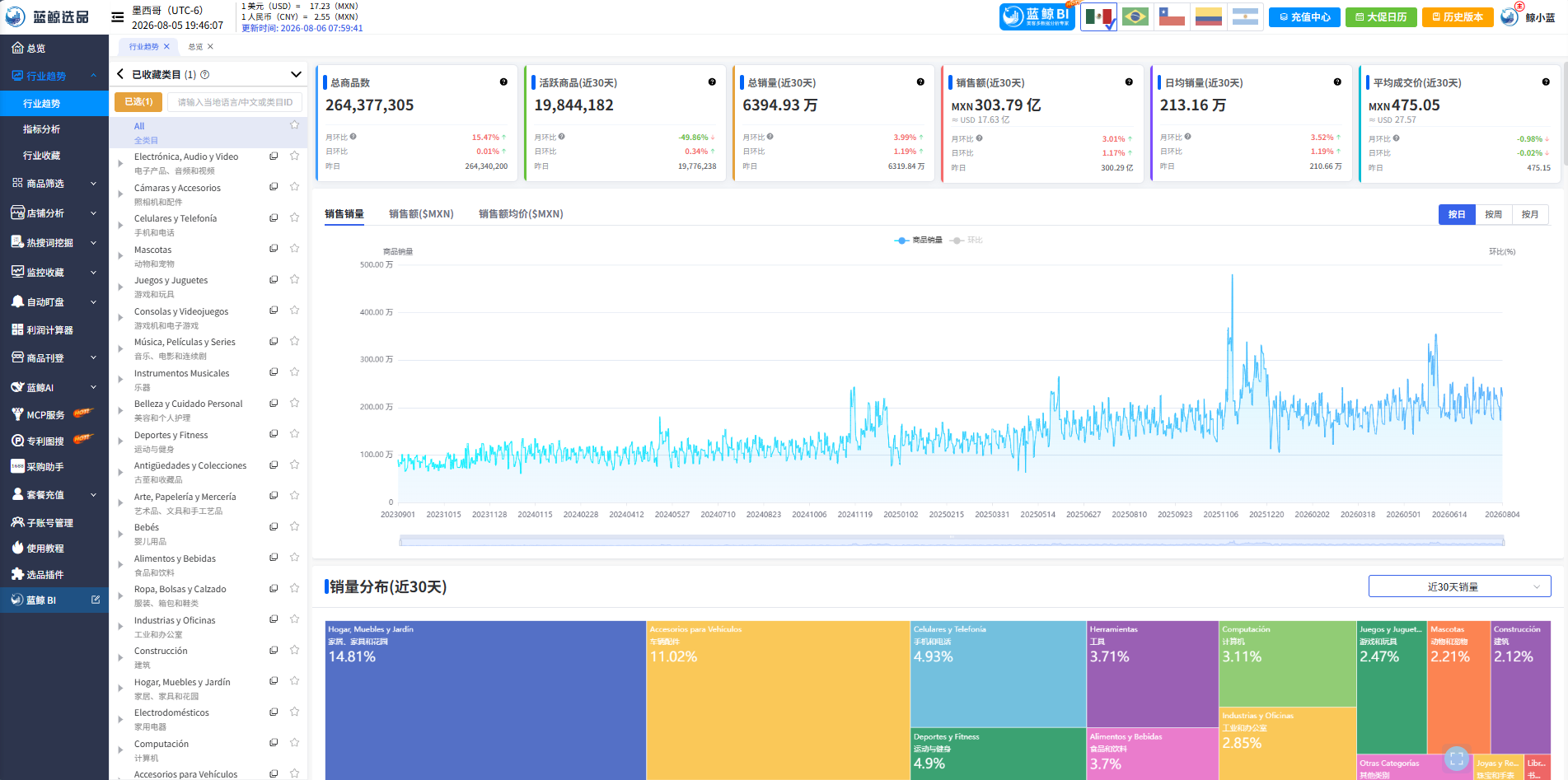1568x780 pixels.
Task: Click the help icon on 总商品数 card
Action: coord(503,82)
